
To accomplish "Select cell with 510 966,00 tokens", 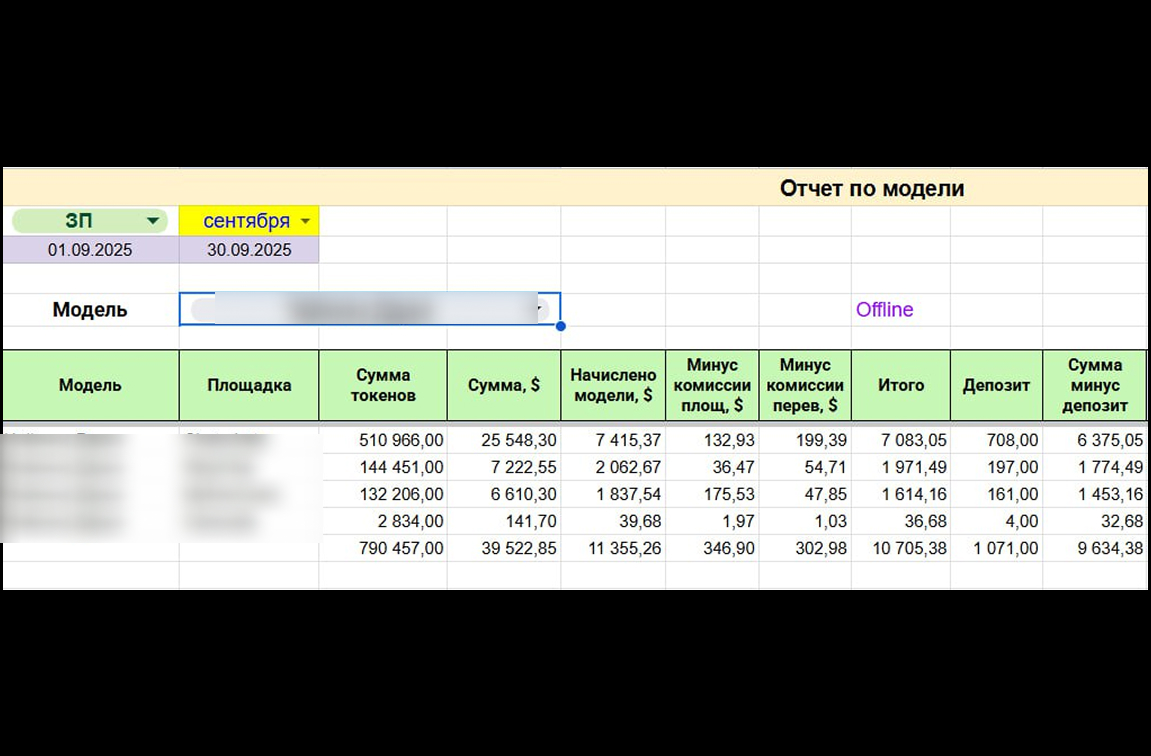I will click(x=383, y=440).
